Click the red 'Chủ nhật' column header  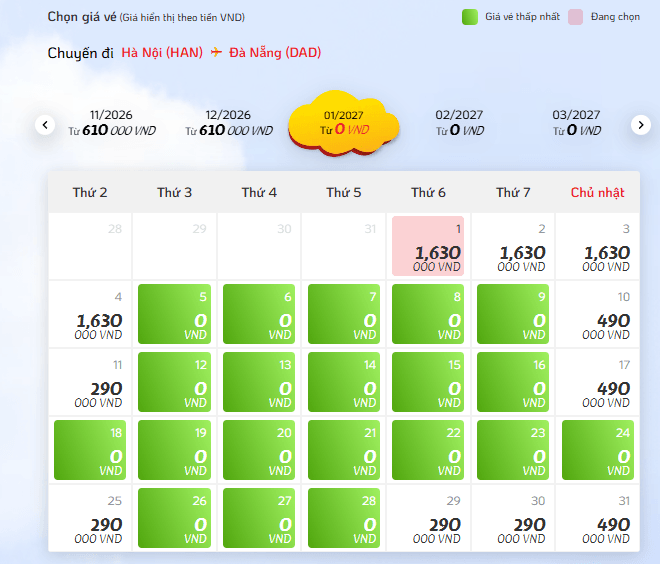[x=597, y=192]
